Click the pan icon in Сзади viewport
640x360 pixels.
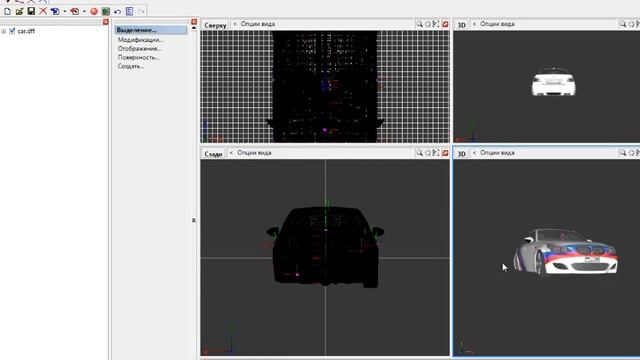click(428, 153)
